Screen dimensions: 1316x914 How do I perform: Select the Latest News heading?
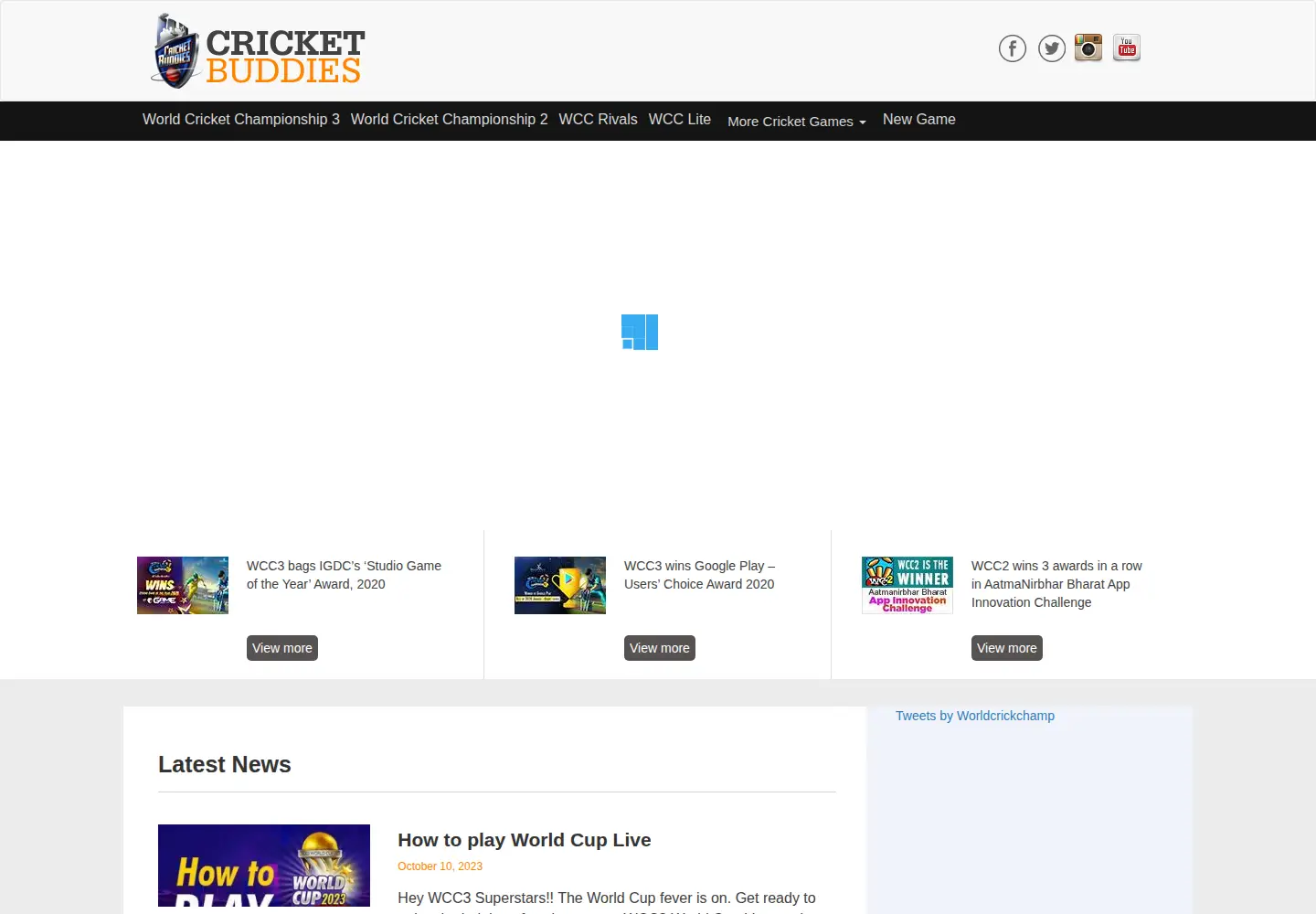pos(225,765)
